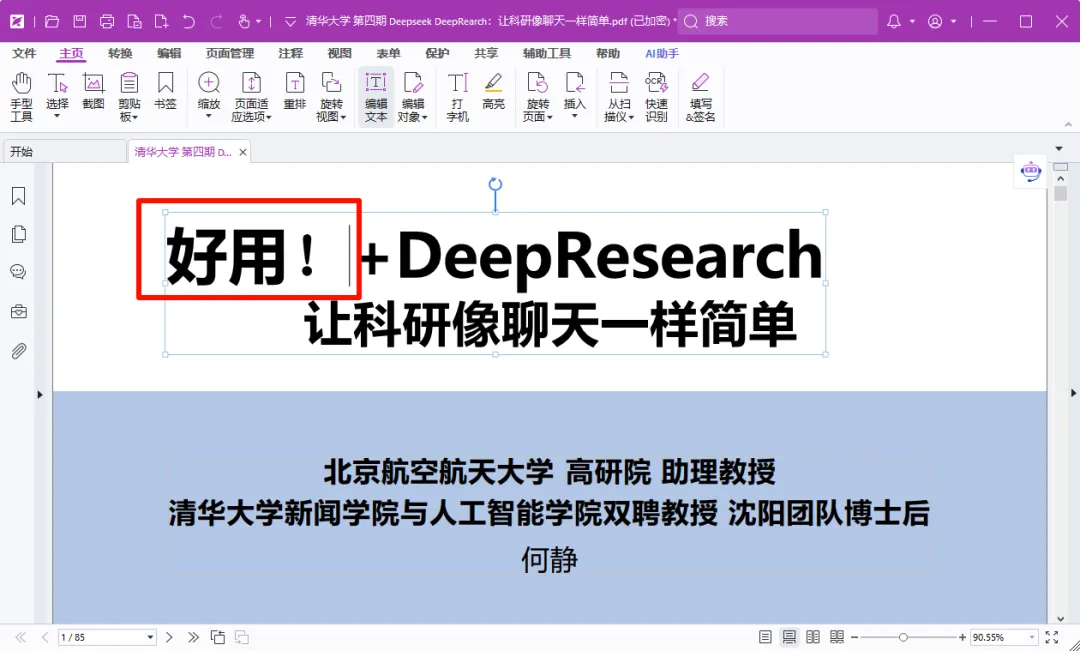Click zoom out minus button
Viewport: 1080px width, 651px height.
point(854,637)
